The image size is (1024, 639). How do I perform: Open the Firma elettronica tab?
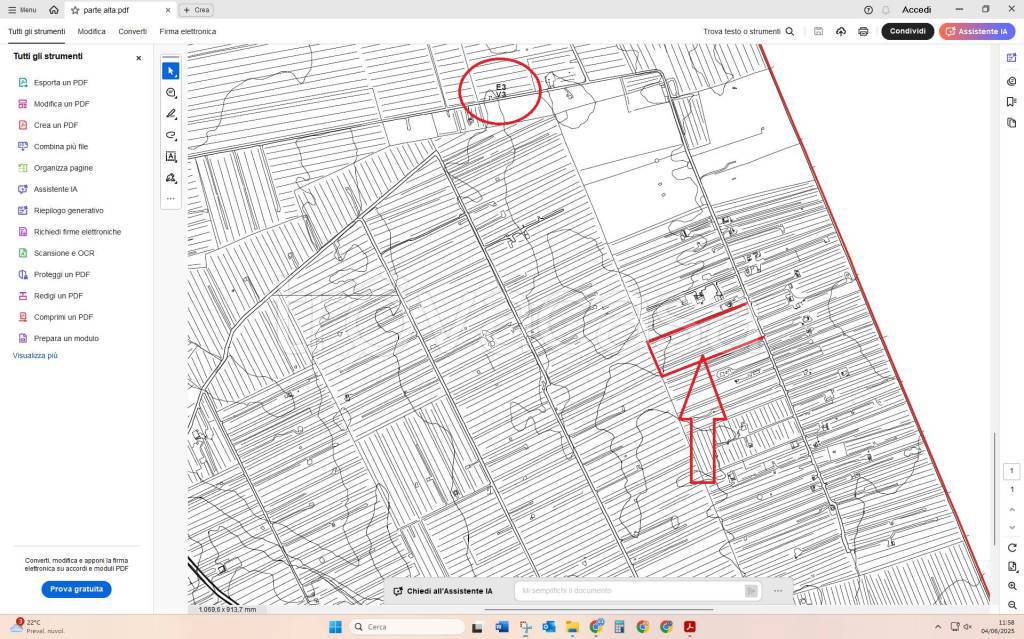tap(187, 31)
